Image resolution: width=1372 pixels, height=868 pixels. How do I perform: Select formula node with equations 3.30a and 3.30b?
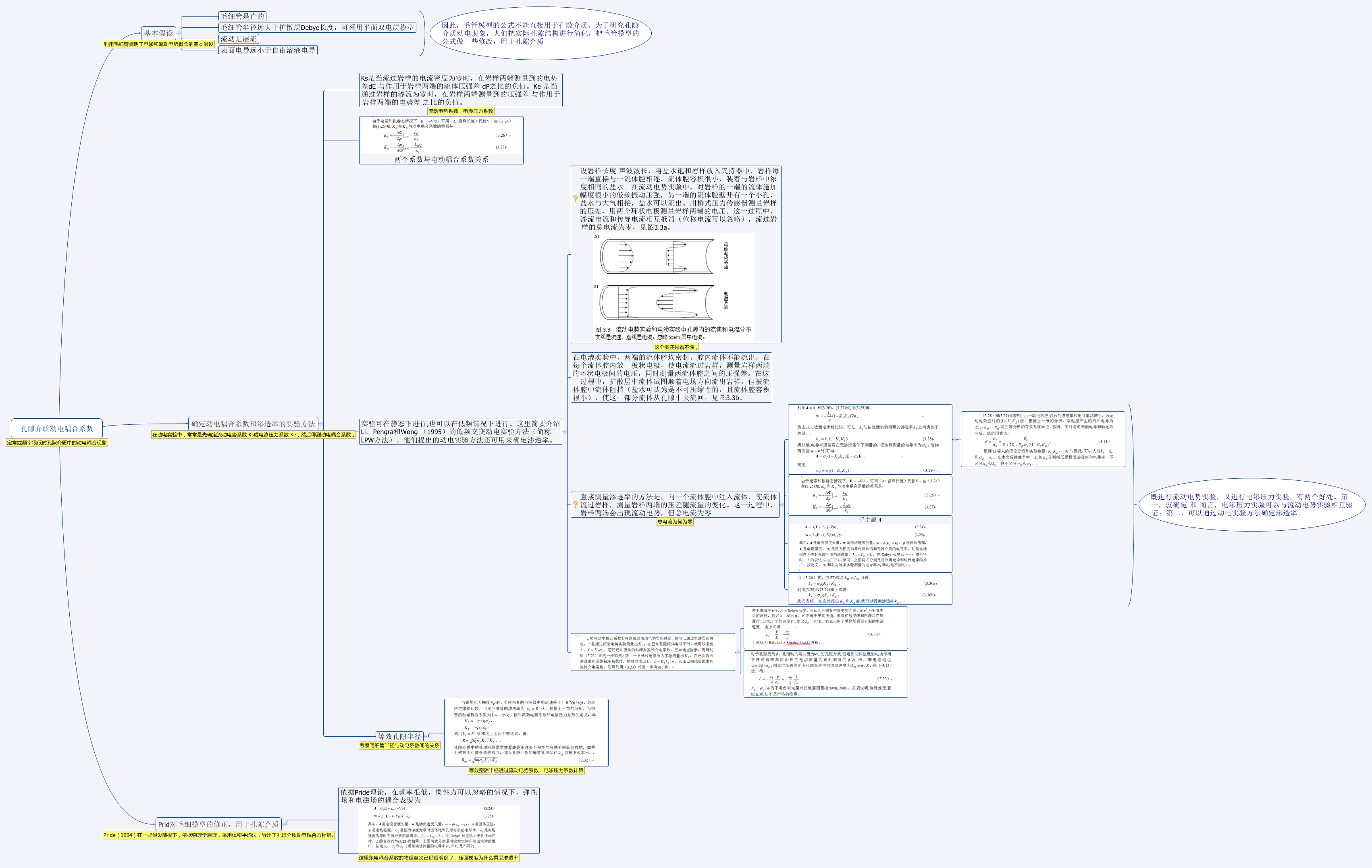(870, 589)
